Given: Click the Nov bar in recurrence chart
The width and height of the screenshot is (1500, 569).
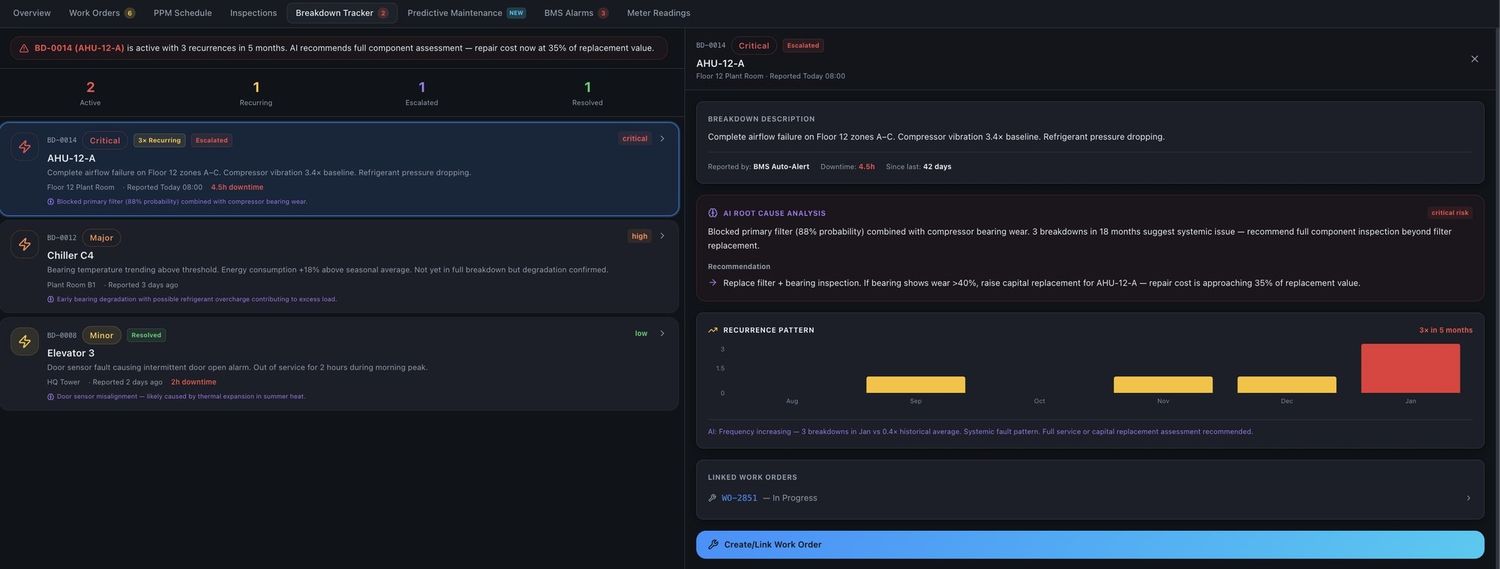Looking at the screenshot, I should [x=1163, y=385].
